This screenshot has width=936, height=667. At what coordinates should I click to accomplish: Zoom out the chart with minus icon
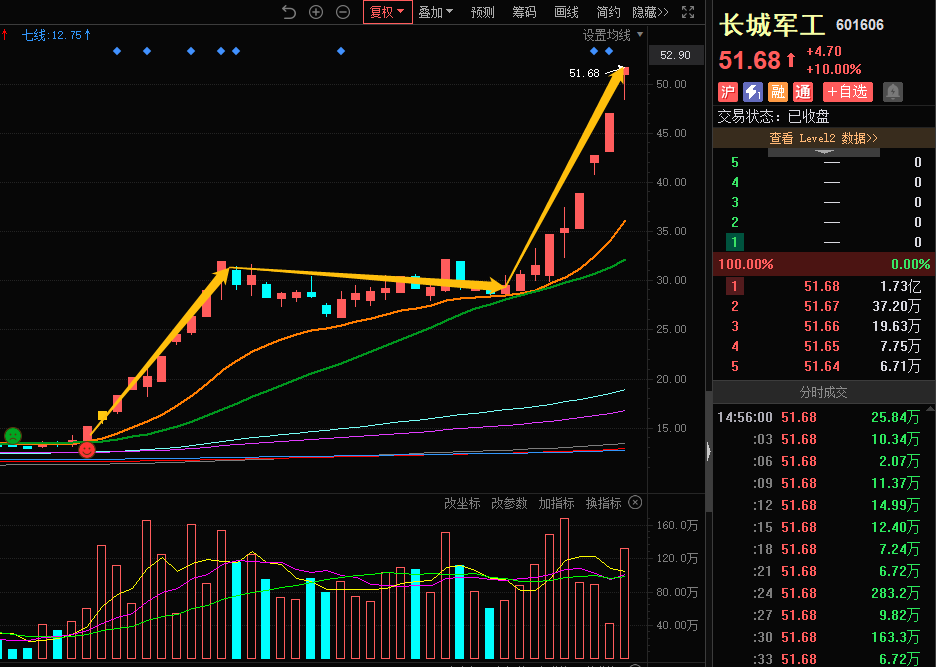[343, 12]
